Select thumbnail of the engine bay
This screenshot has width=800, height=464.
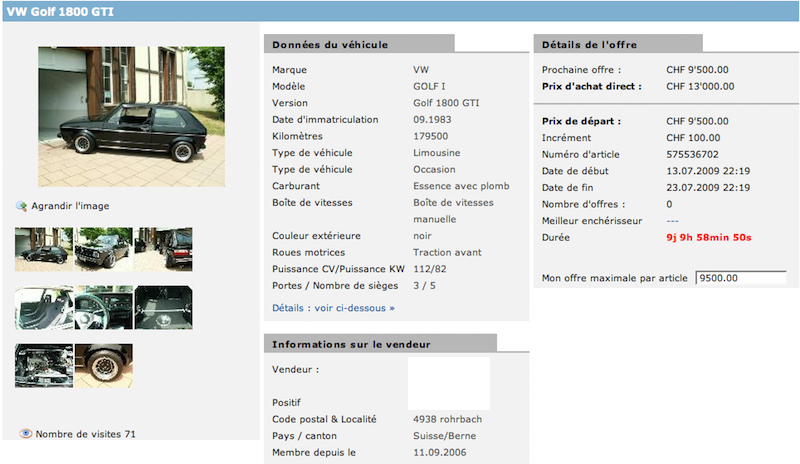44,365
